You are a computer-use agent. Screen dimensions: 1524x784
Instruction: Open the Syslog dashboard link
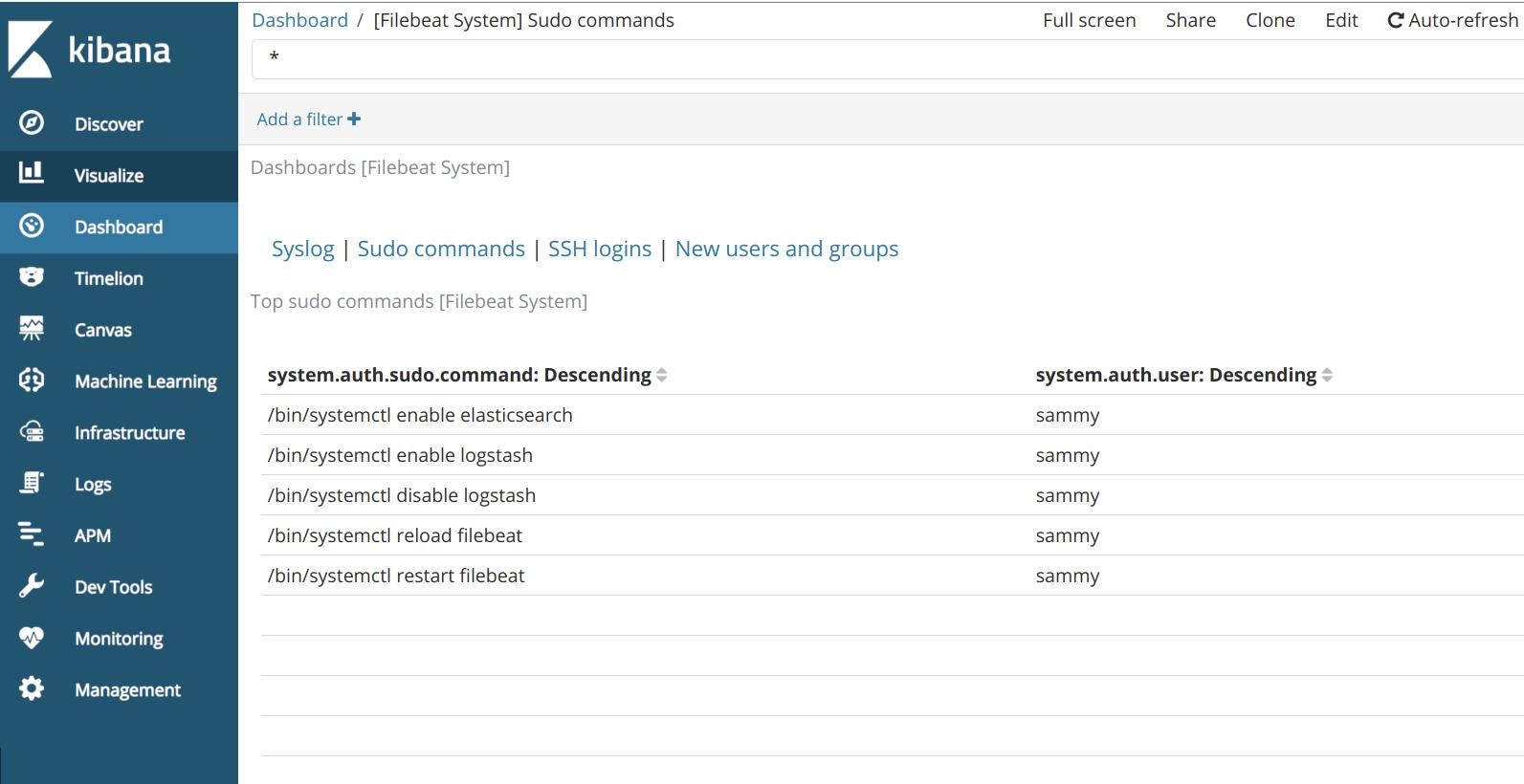pyautogui.click(x=302, y=249)
